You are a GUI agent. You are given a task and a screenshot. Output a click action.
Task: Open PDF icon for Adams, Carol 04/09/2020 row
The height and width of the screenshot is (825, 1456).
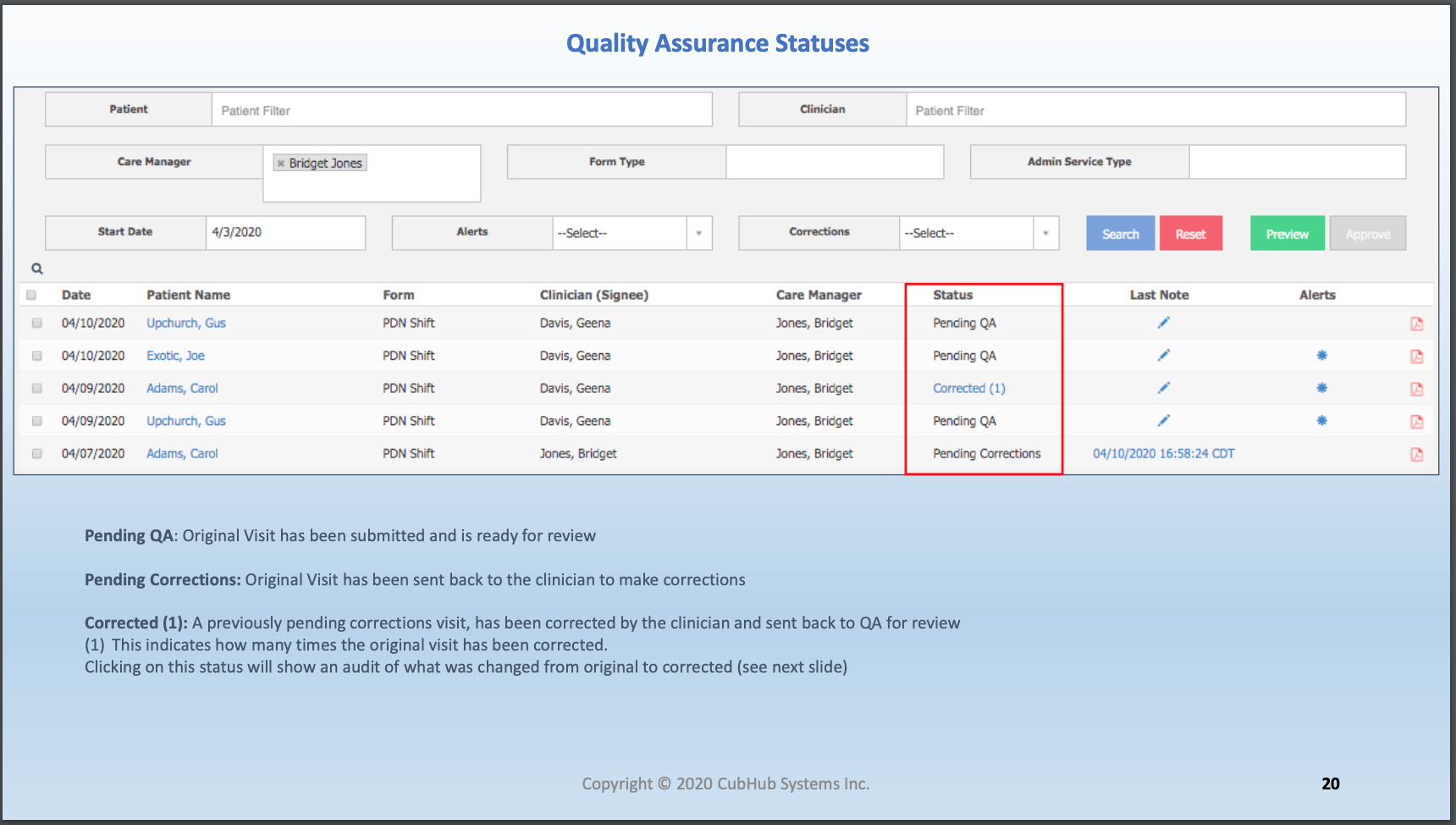(1416, 389)
